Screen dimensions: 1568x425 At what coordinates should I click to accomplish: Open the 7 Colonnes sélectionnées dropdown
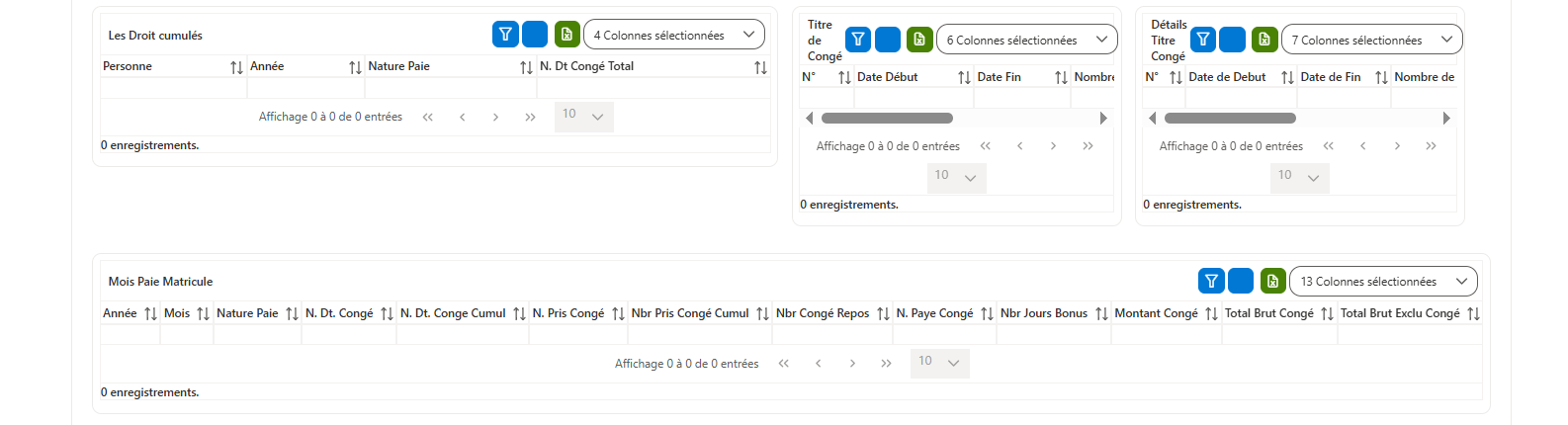(x=1372, y=40)
